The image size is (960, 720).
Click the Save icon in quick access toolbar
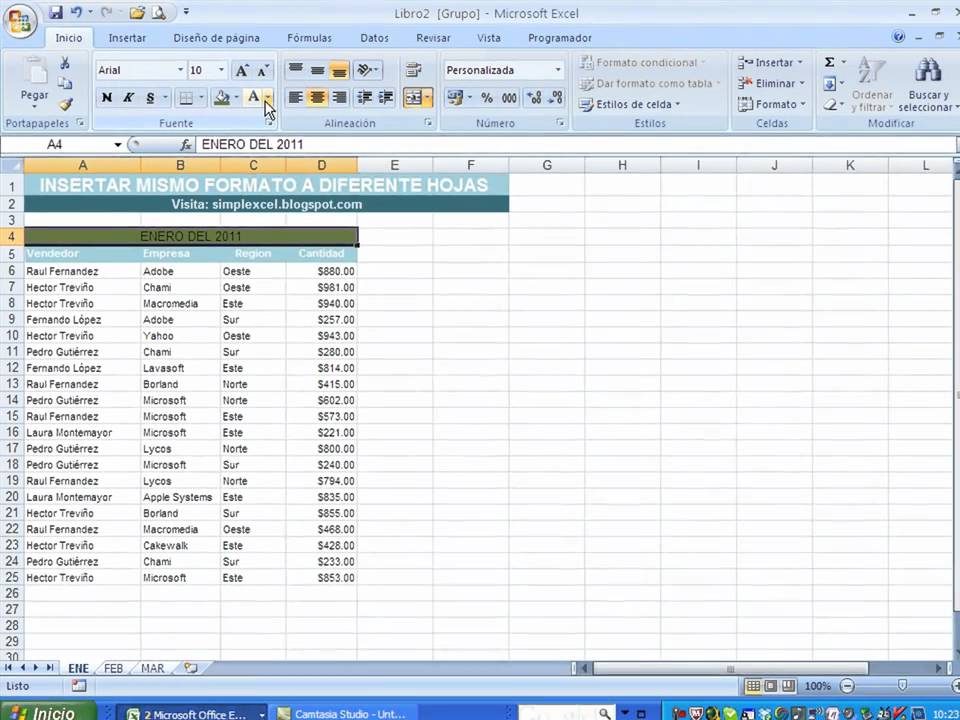[x=55, y=13]
